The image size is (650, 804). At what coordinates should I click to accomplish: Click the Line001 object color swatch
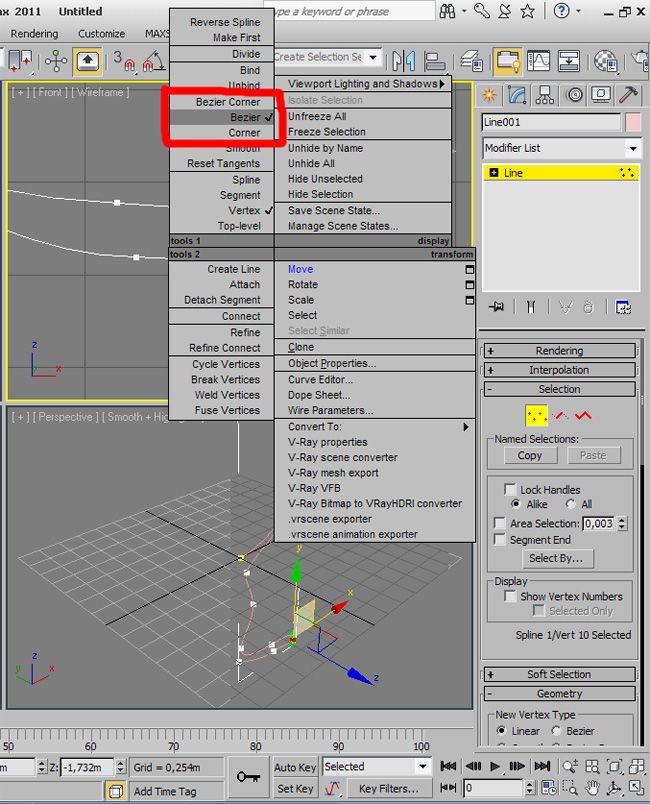633,122
